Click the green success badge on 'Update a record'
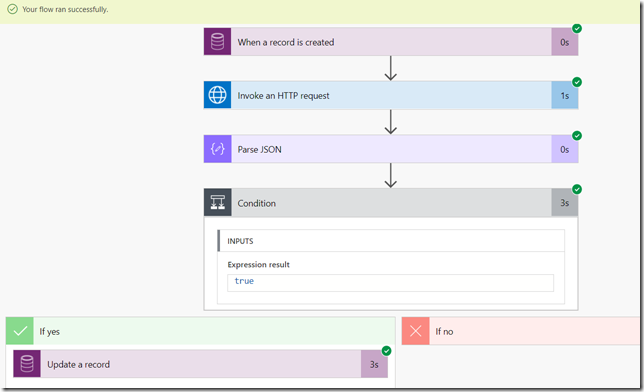 click(386, 351)
